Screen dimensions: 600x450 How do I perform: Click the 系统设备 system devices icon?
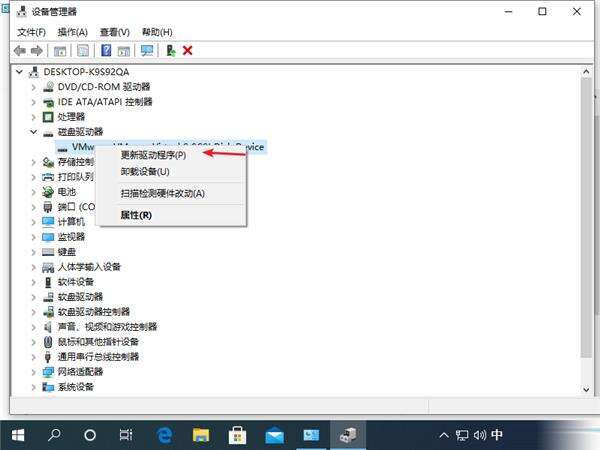[x=48, y=387]
